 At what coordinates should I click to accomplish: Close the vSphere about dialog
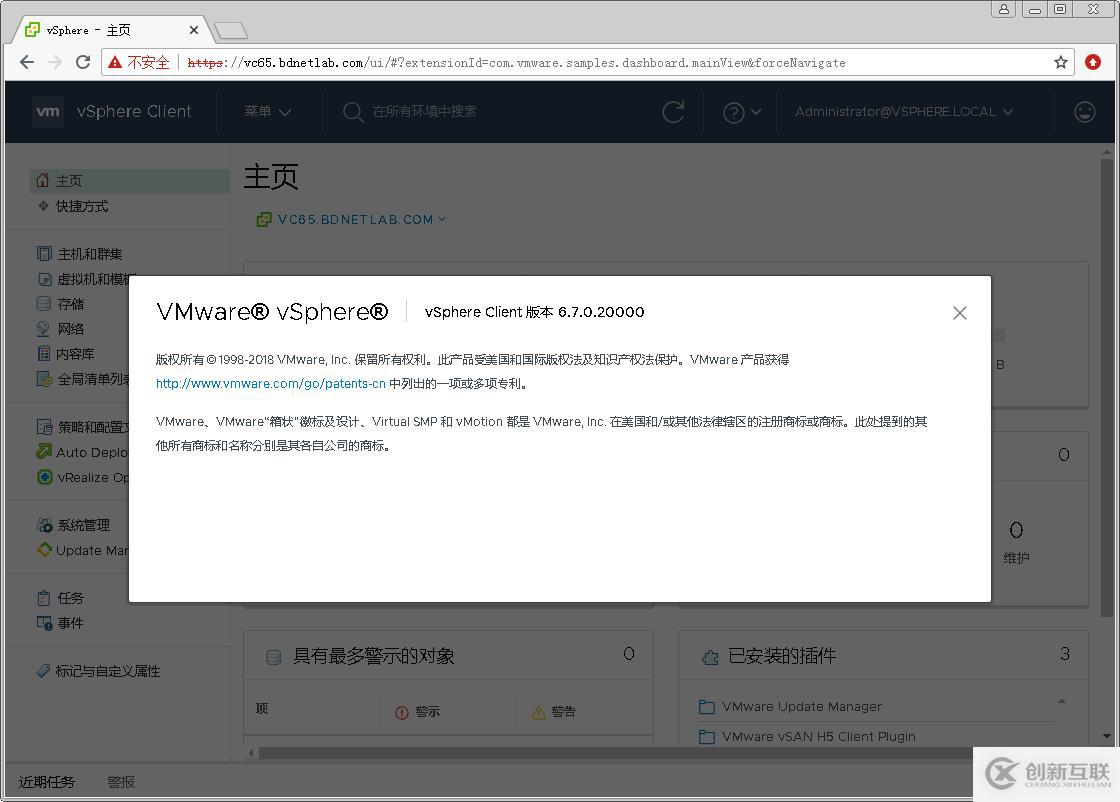pos(959,313)
